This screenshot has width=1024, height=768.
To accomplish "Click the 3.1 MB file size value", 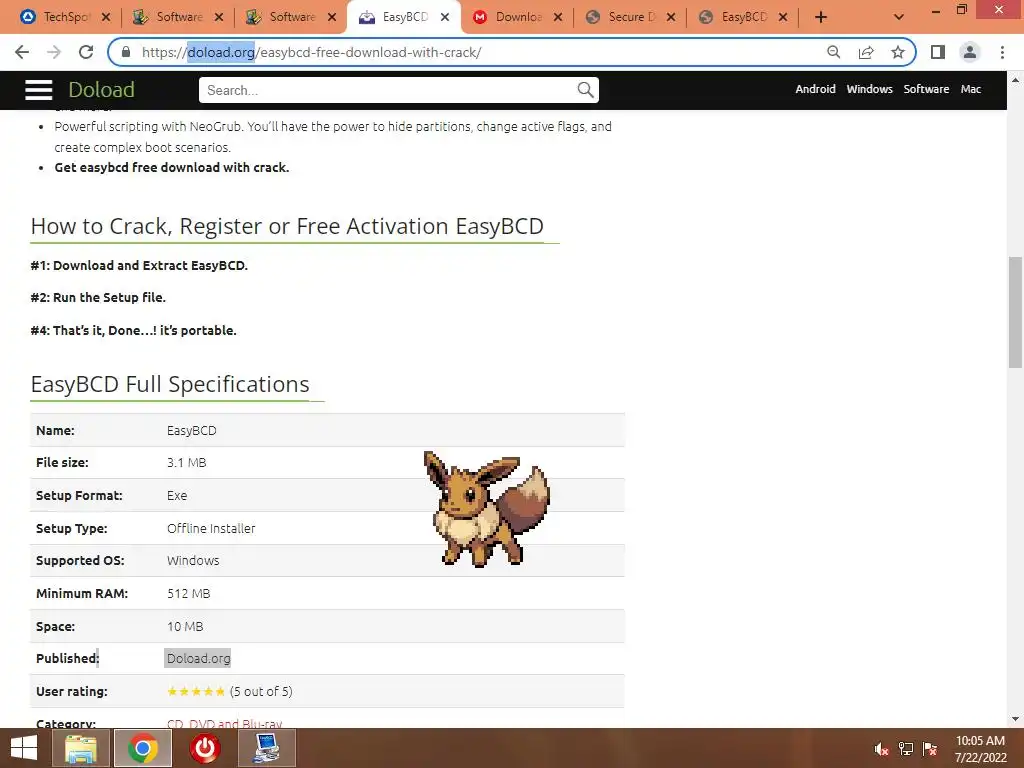I will (x=187, y=462).
